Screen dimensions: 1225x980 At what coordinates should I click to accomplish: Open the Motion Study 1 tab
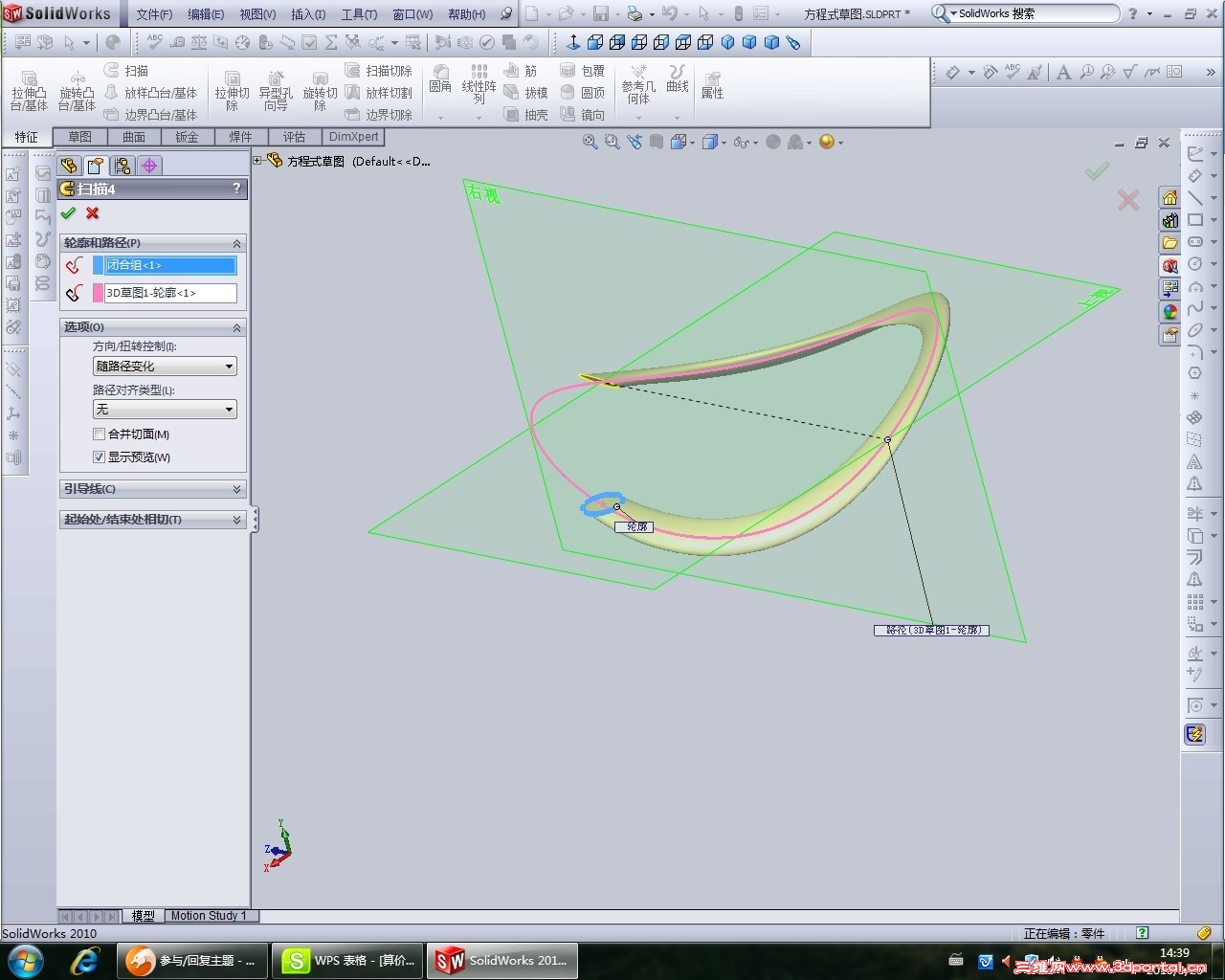[x=209, y=916]
